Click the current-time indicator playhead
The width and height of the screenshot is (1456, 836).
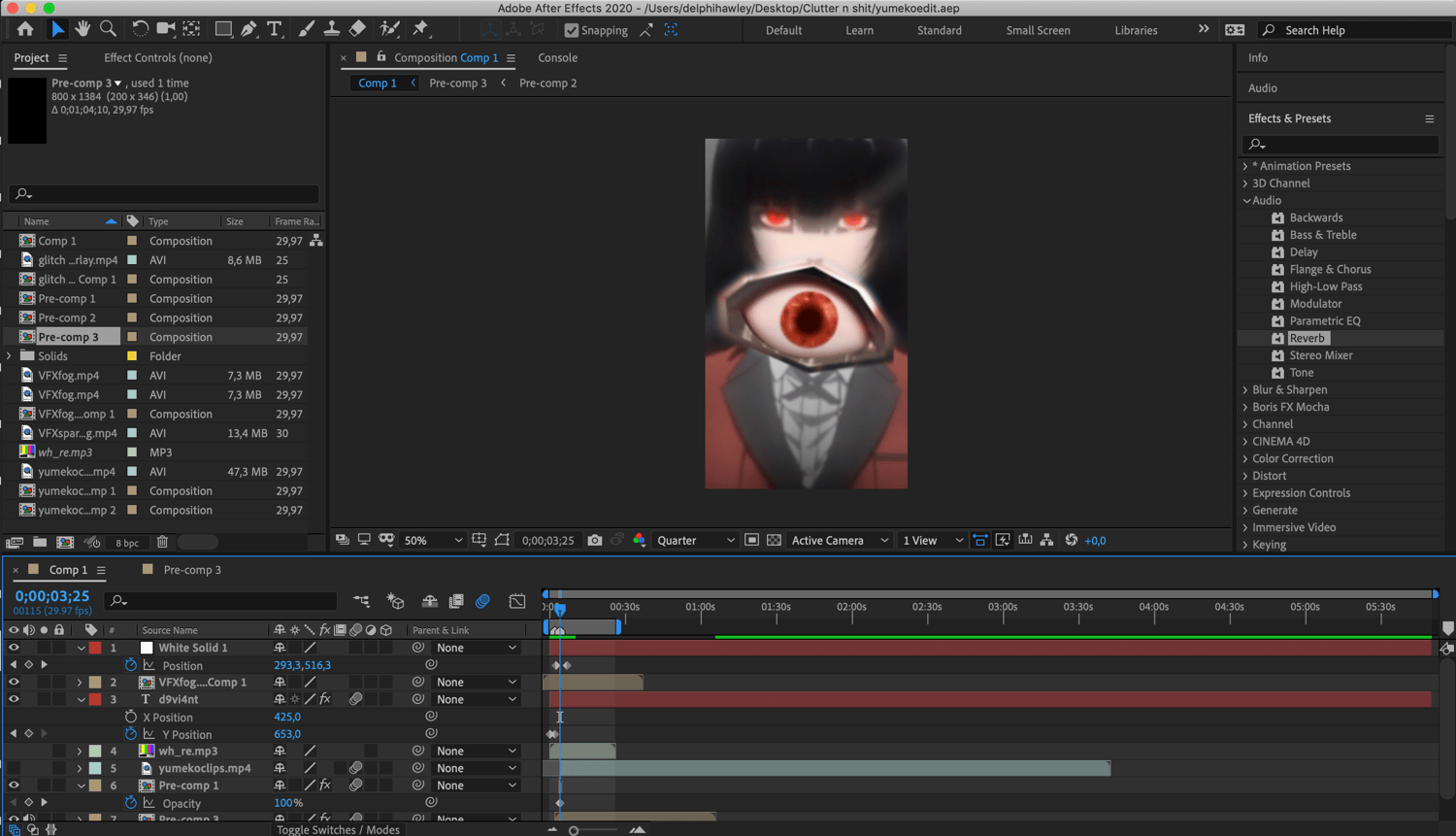(560, 609)
